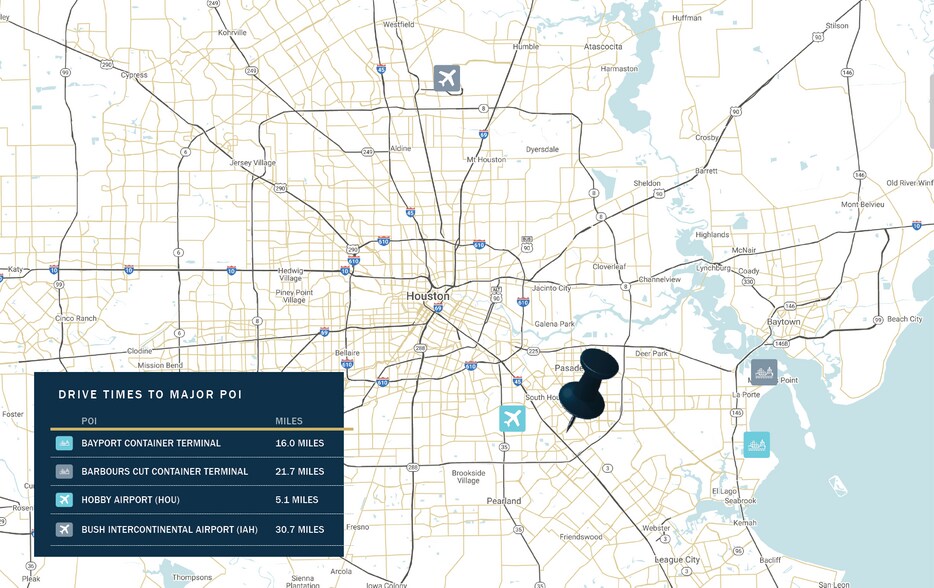Click the POI column header
The height and width of the screenshot is (588, 934).
(x=89, y=421)
